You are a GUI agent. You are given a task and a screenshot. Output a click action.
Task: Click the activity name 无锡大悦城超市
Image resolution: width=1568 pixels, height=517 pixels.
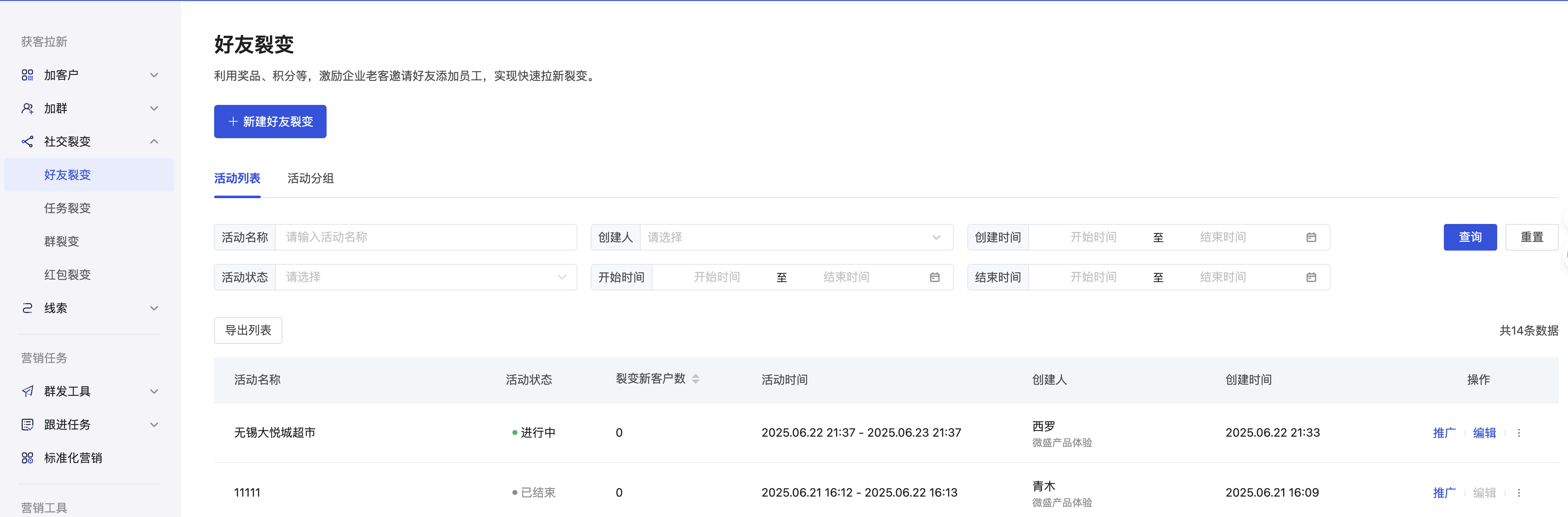275,432
